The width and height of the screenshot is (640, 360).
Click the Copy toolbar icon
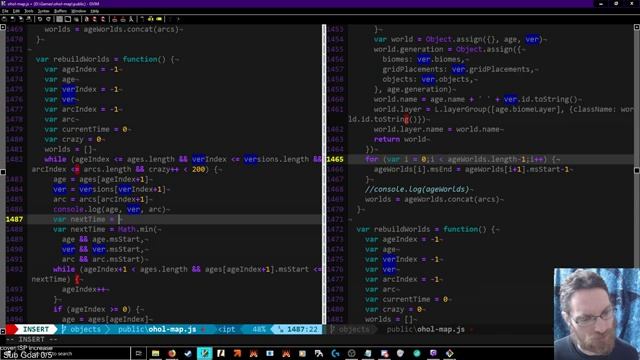coord(68,19)
